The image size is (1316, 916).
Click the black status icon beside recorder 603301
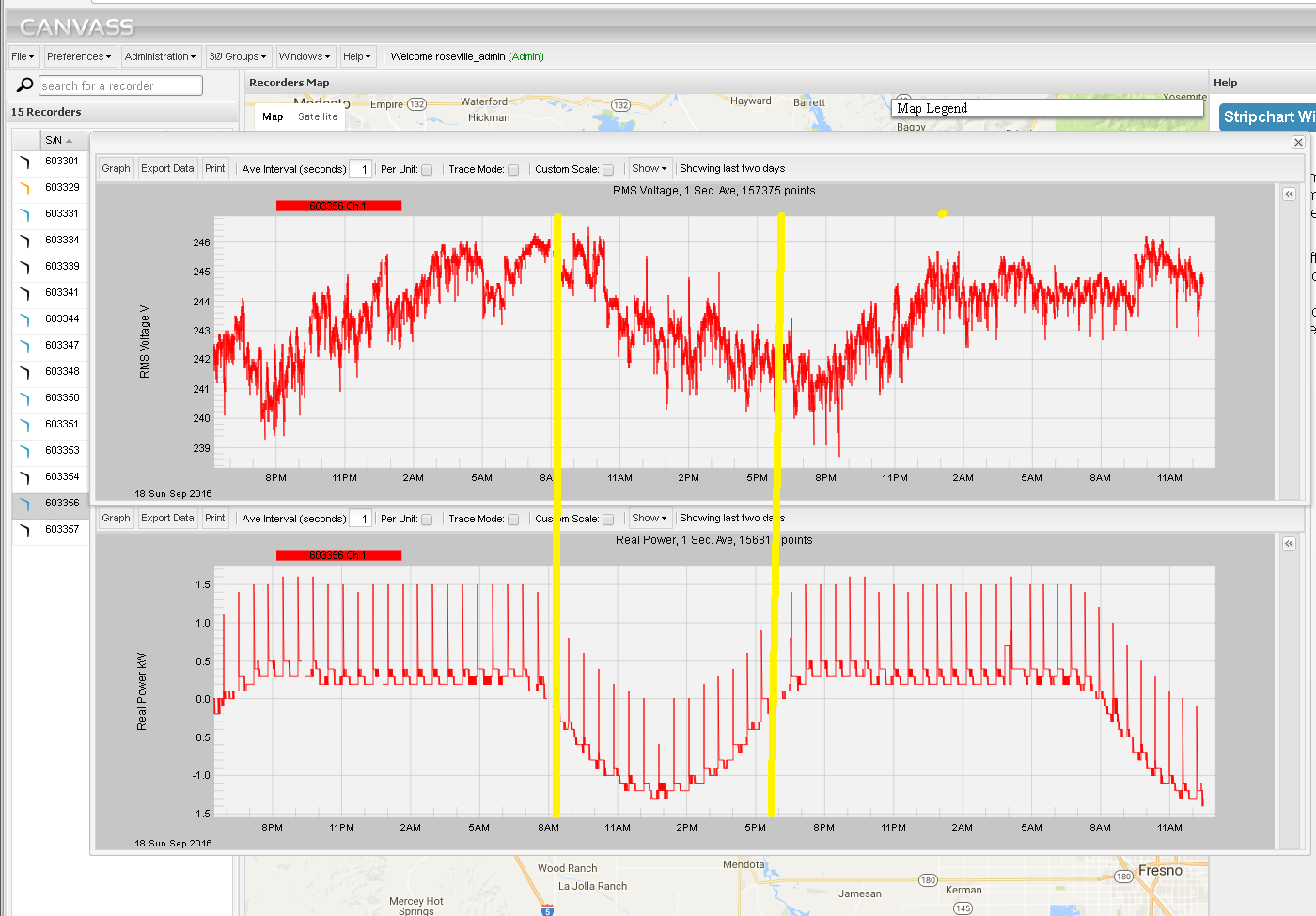point(25,161)
